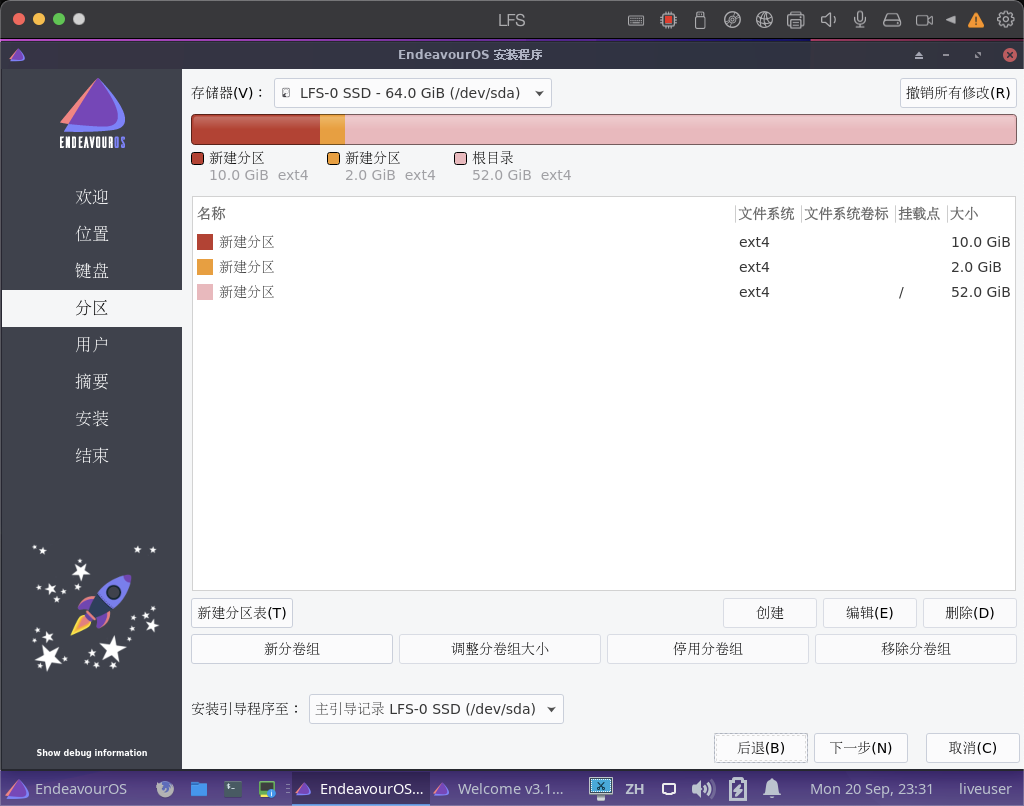The width and height of the screenshot is (1024, 806).
Task: Go to 用户 step in sidebar
Action: click(x=92, y=344)
